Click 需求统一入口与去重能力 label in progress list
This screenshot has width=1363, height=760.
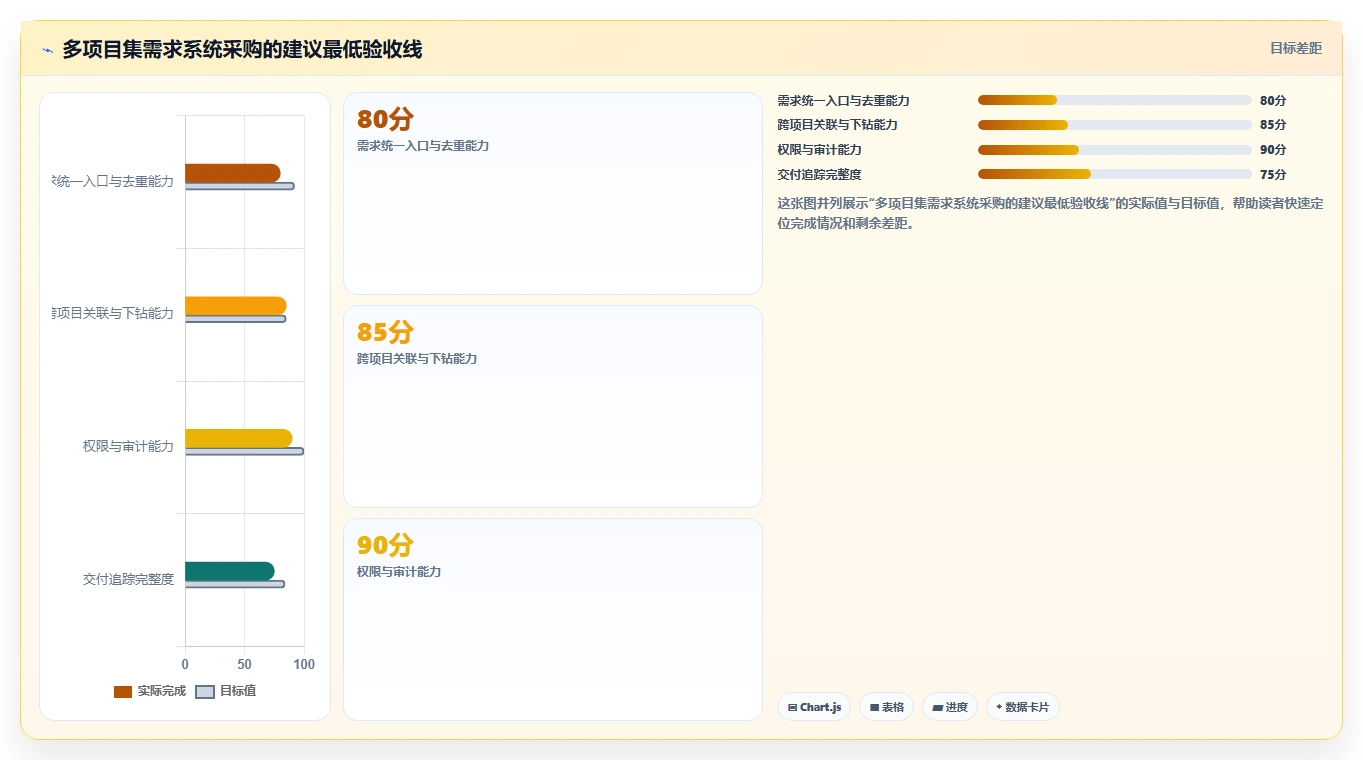coord(843,100)
